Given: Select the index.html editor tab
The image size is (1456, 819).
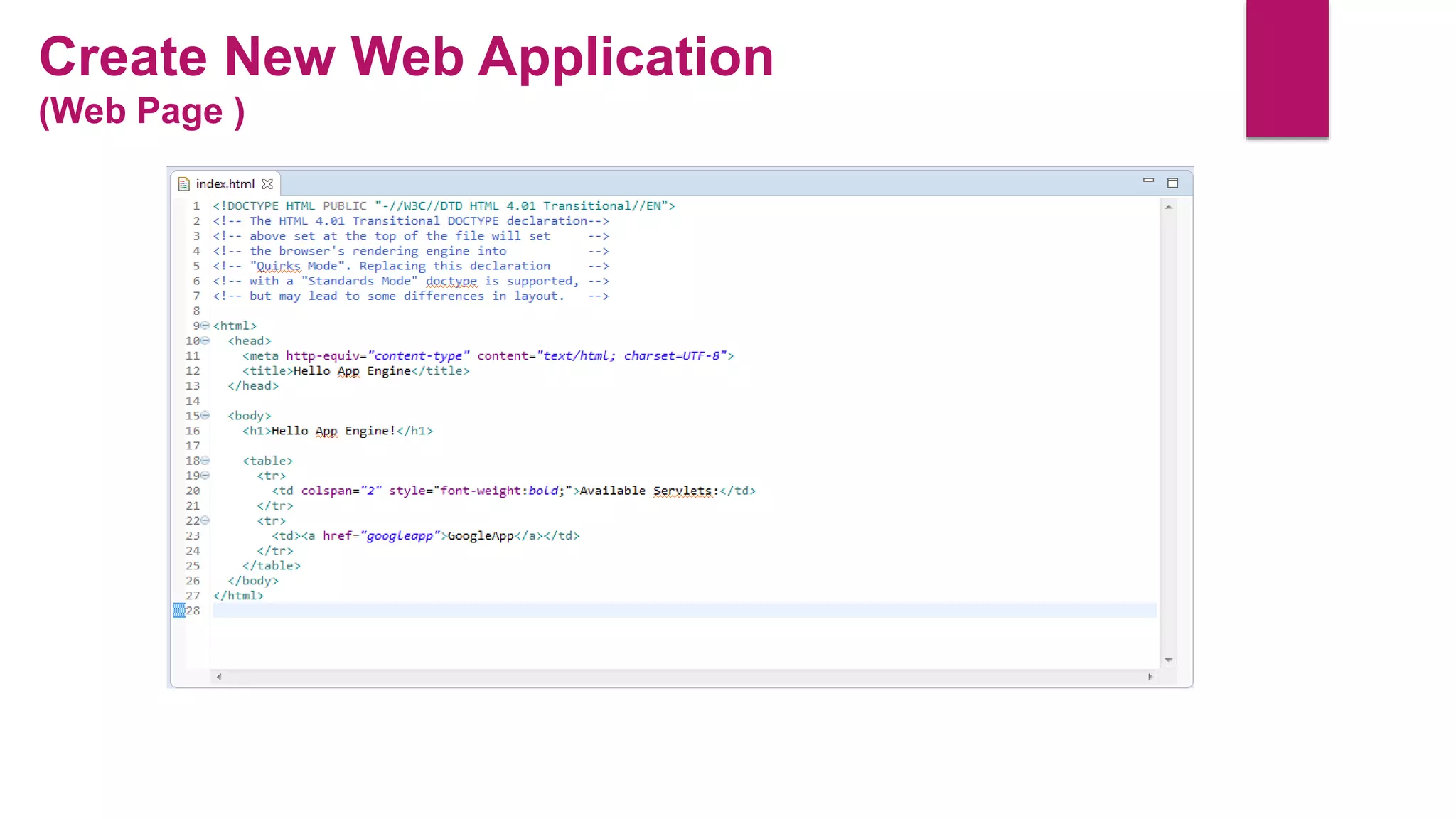Looking at the screenshot, I should [225, 183].
